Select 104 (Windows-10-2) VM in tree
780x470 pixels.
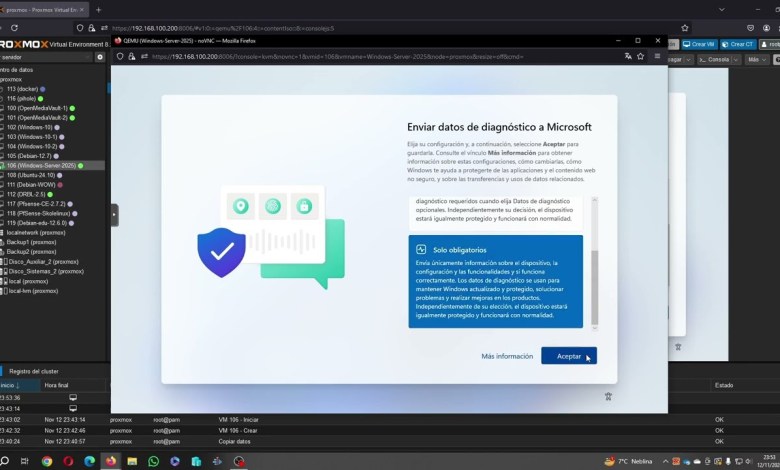pos(34,146)
